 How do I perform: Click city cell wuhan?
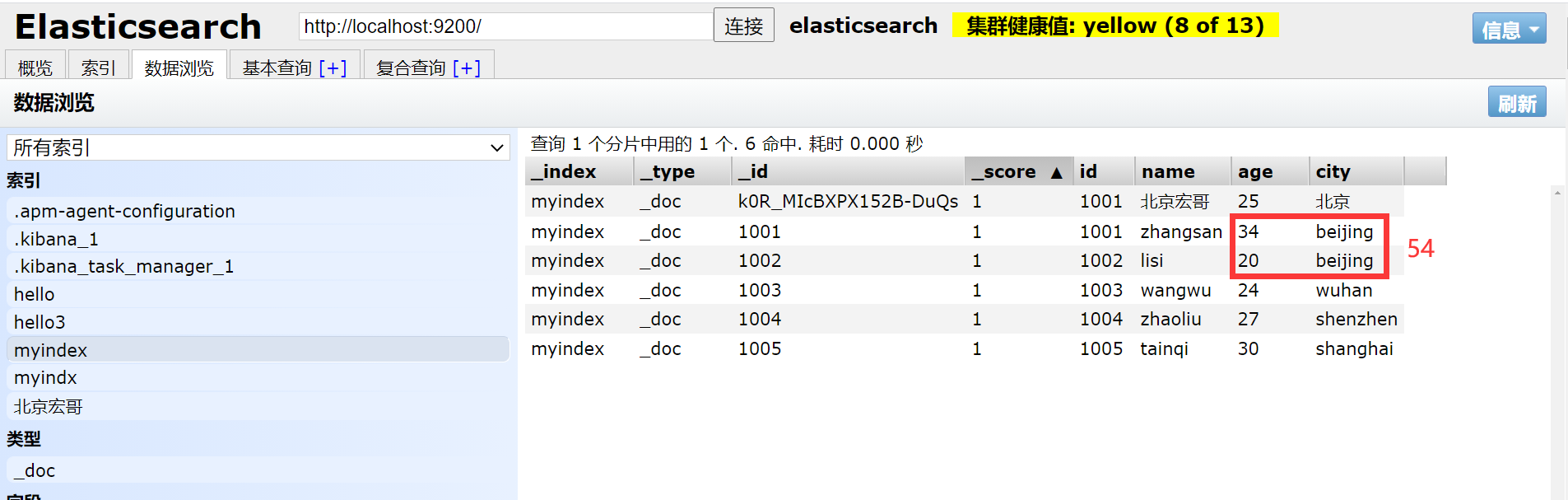[1343, 290]
